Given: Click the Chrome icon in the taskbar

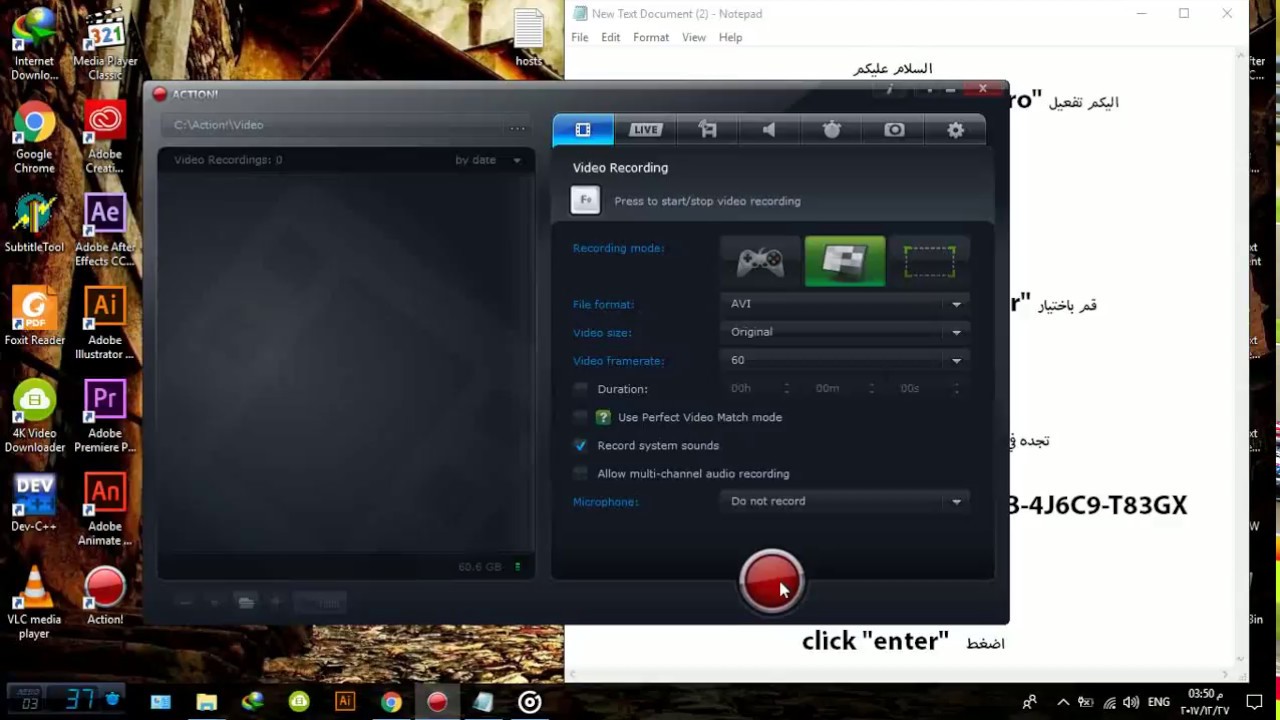Looking at the screenshot, I should (391, 702).
